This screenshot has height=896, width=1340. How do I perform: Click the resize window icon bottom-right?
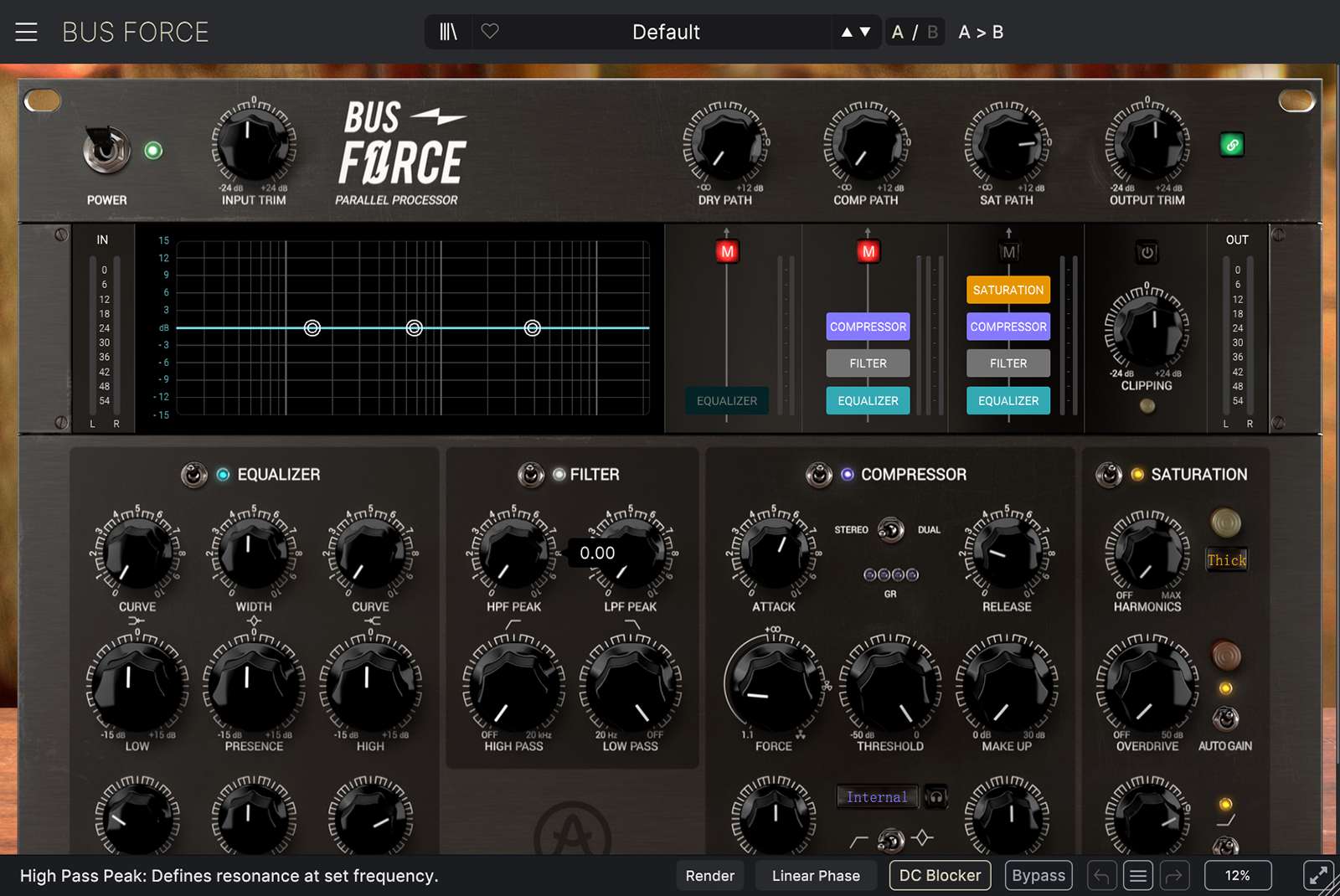(x=1318, y=876)
